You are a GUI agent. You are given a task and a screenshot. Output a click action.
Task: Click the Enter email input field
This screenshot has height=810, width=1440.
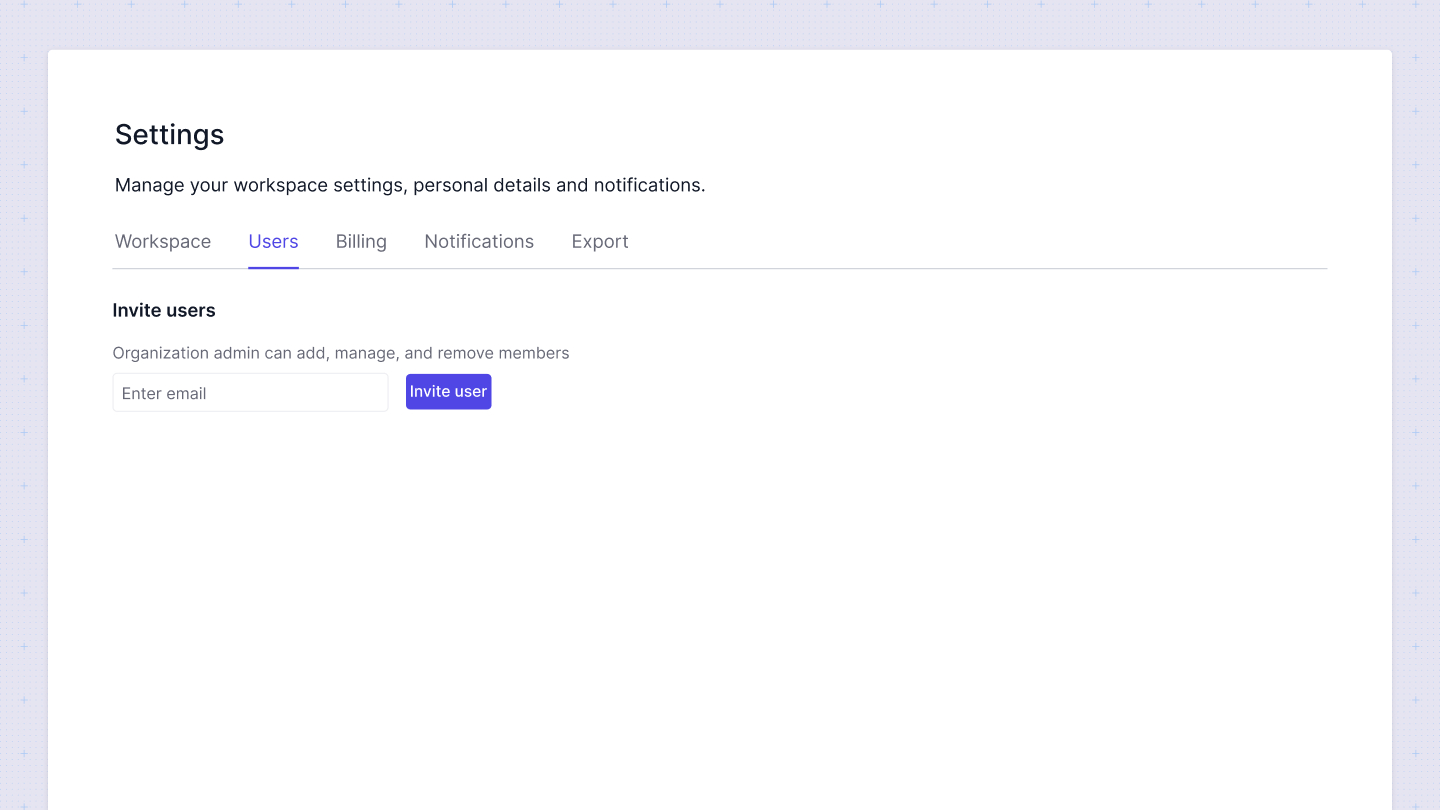(250, 392)
